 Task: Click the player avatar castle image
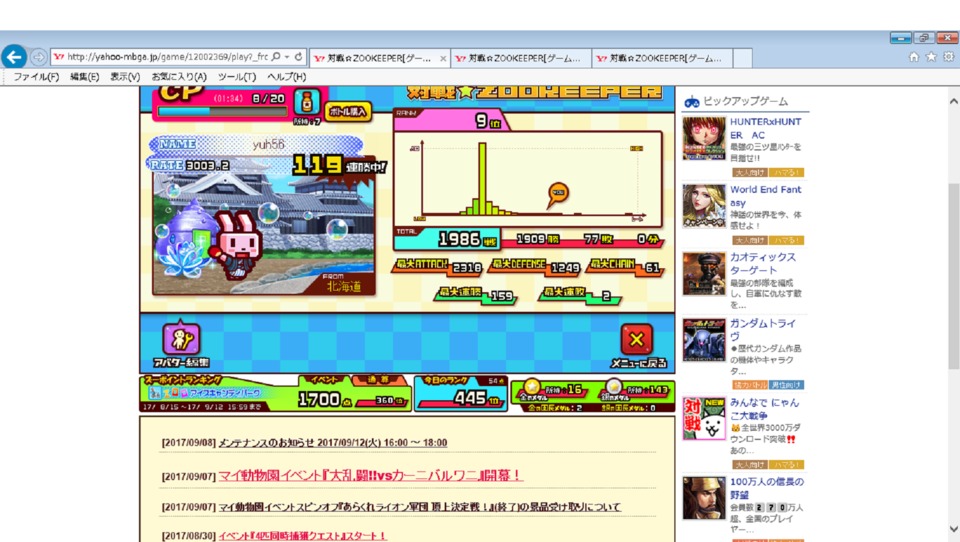click(263, 233)
